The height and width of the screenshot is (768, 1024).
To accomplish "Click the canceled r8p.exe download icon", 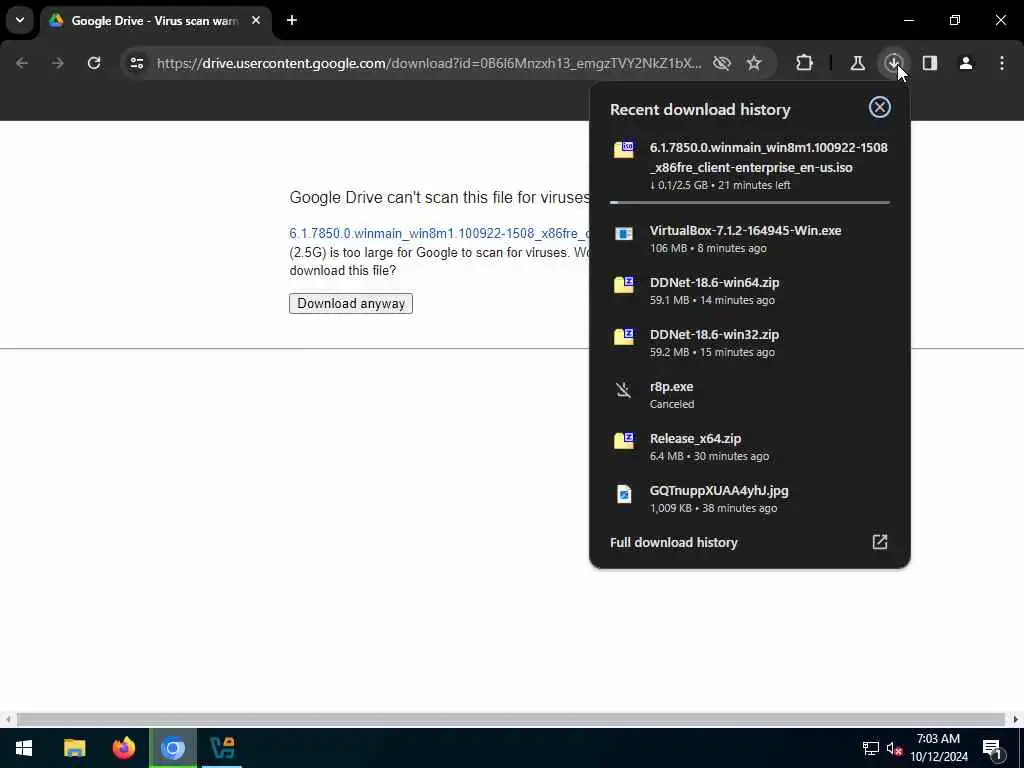I will 624,390.
